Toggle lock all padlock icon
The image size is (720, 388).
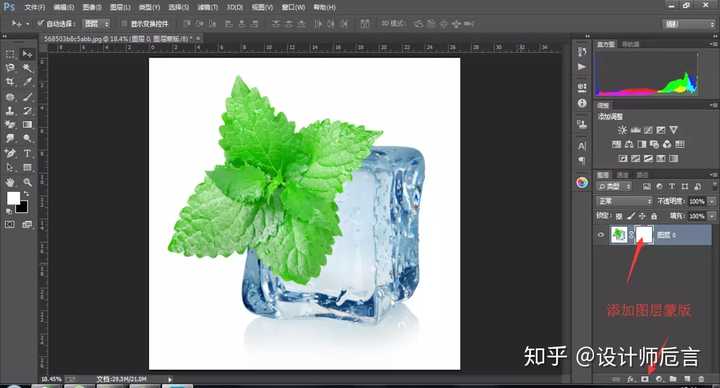(653, 216)
